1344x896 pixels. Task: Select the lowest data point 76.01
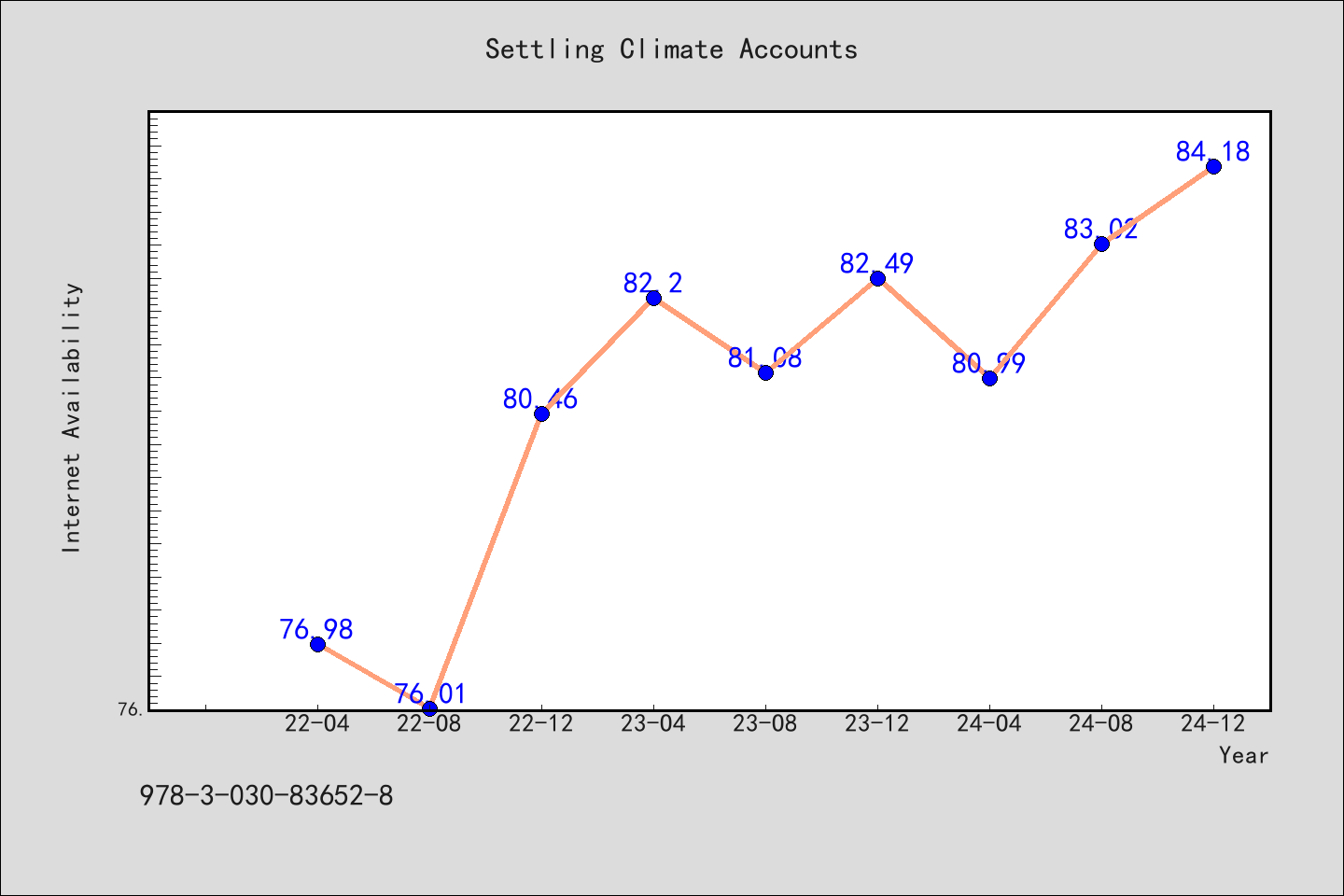(429, 708)
